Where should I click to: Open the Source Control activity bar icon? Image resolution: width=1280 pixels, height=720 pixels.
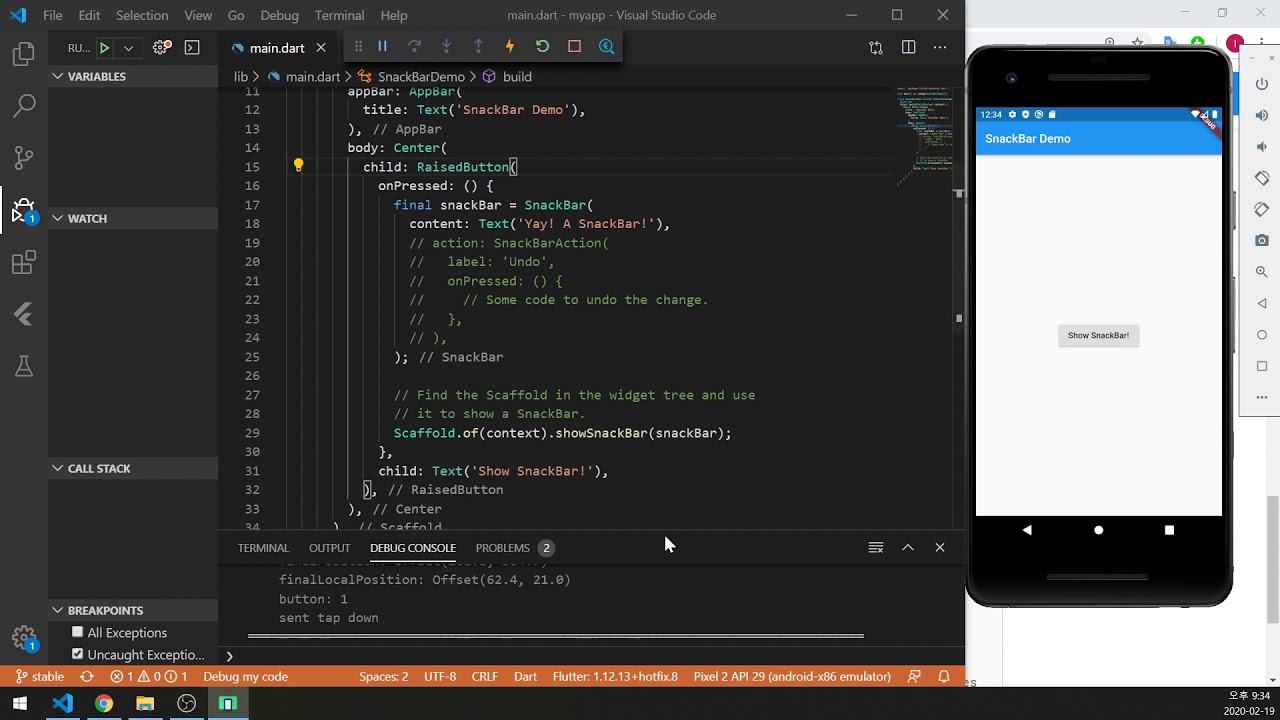(24, 157)
